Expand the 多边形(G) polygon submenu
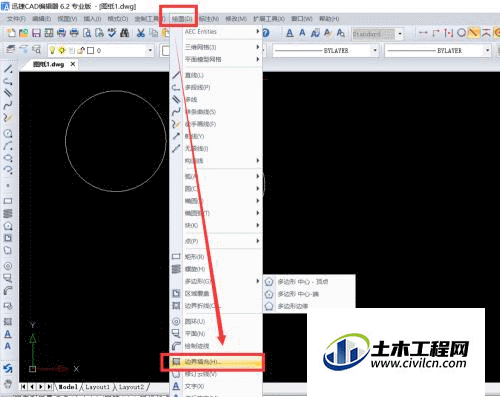This screenshot has width=500, height=397. pos(216,281)
